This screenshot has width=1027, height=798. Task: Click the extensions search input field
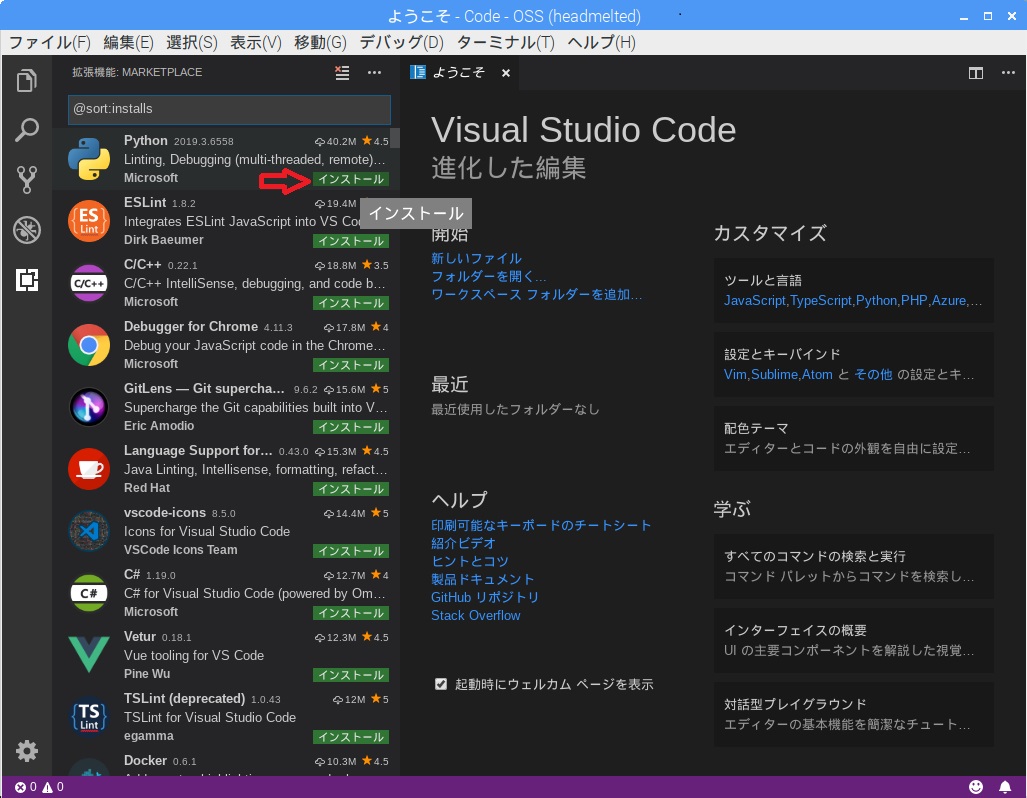click(x=229, y=109)
